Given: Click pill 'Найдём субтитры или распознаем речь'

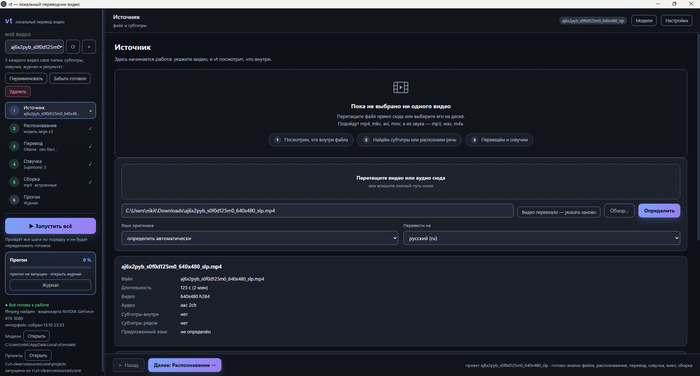Looking at the screenshot, I should coord(409,140).
